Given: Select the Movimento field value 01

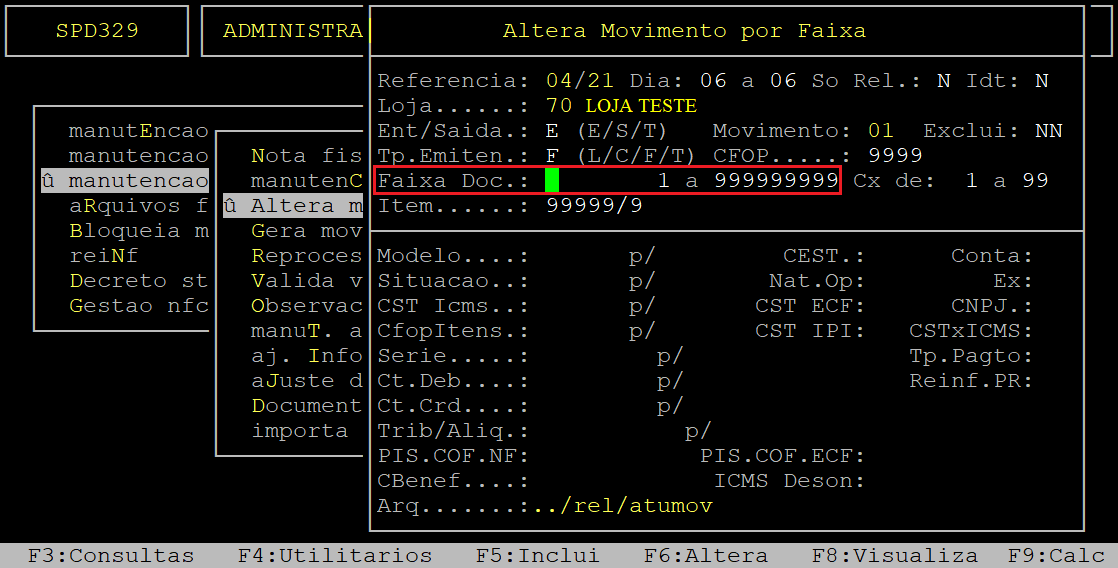Looking at the screenshot, I should coord(881,130).
